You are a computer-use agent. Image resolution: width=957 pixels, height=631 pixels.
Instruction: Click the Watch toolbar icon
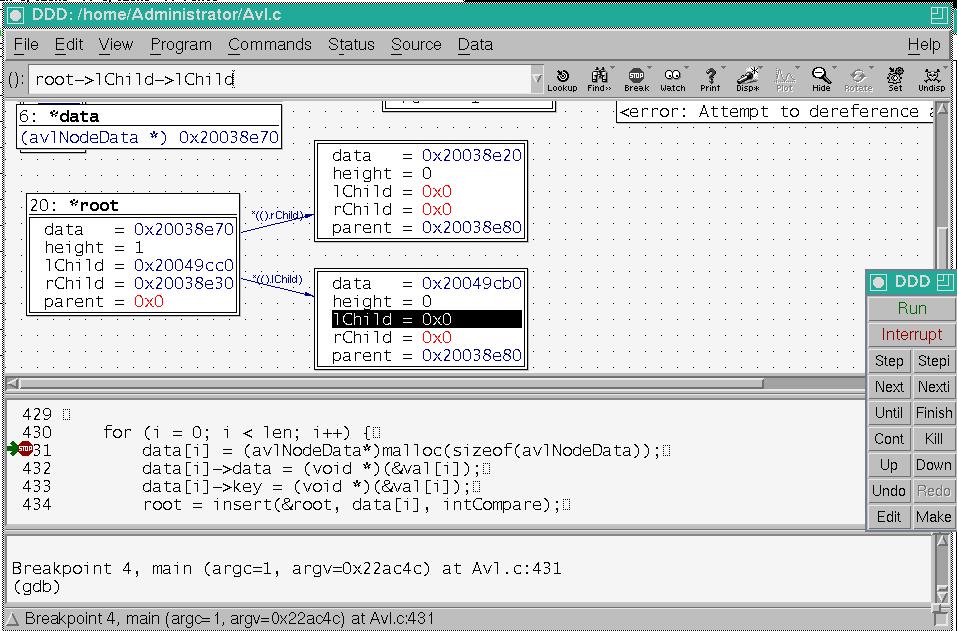click(x=673, y=79)
